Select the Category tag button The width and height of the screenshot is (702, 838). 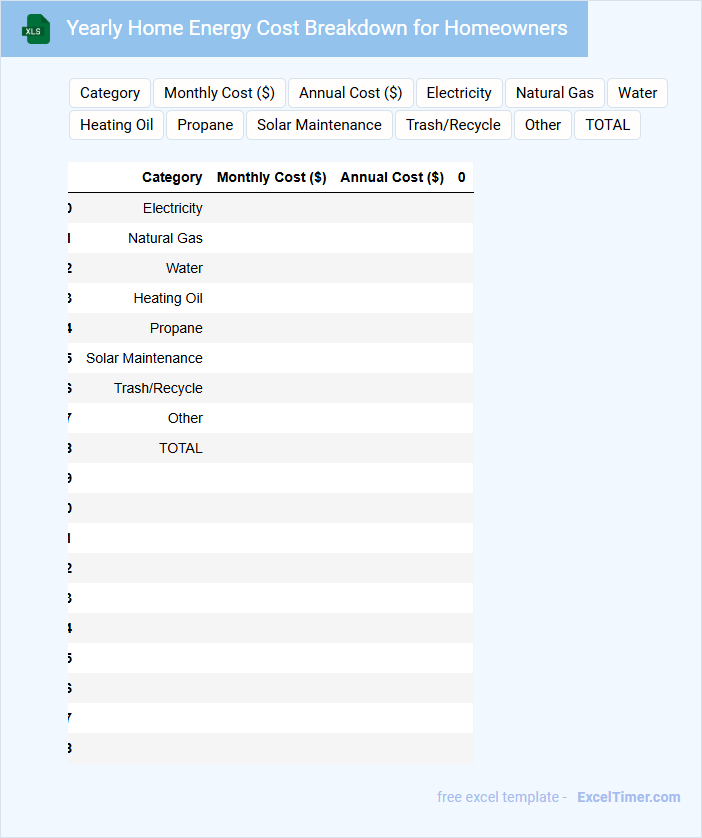pyautogui.click(x=110, y=93)
